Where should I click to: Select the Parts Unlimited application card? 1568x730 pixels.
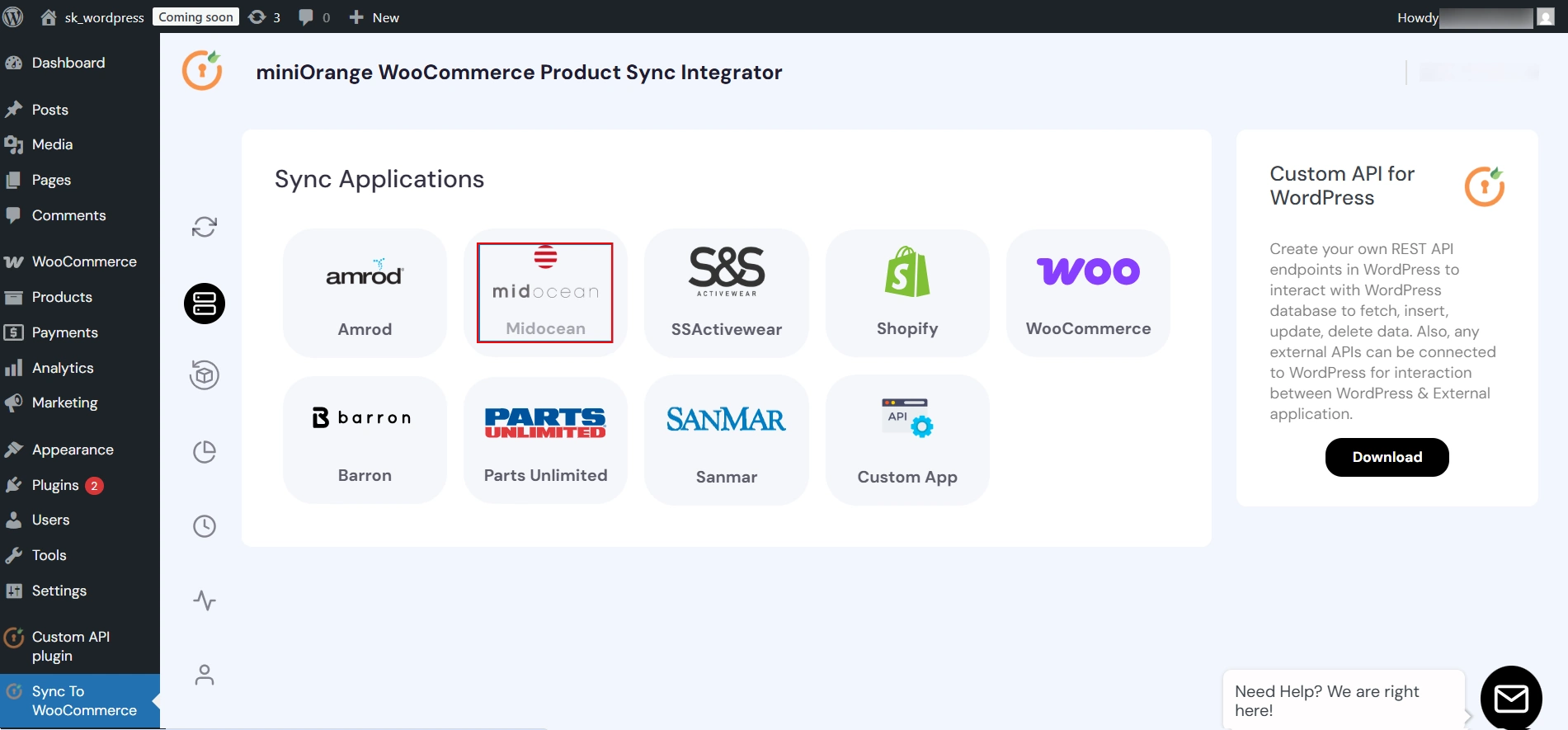coord(545,440)
